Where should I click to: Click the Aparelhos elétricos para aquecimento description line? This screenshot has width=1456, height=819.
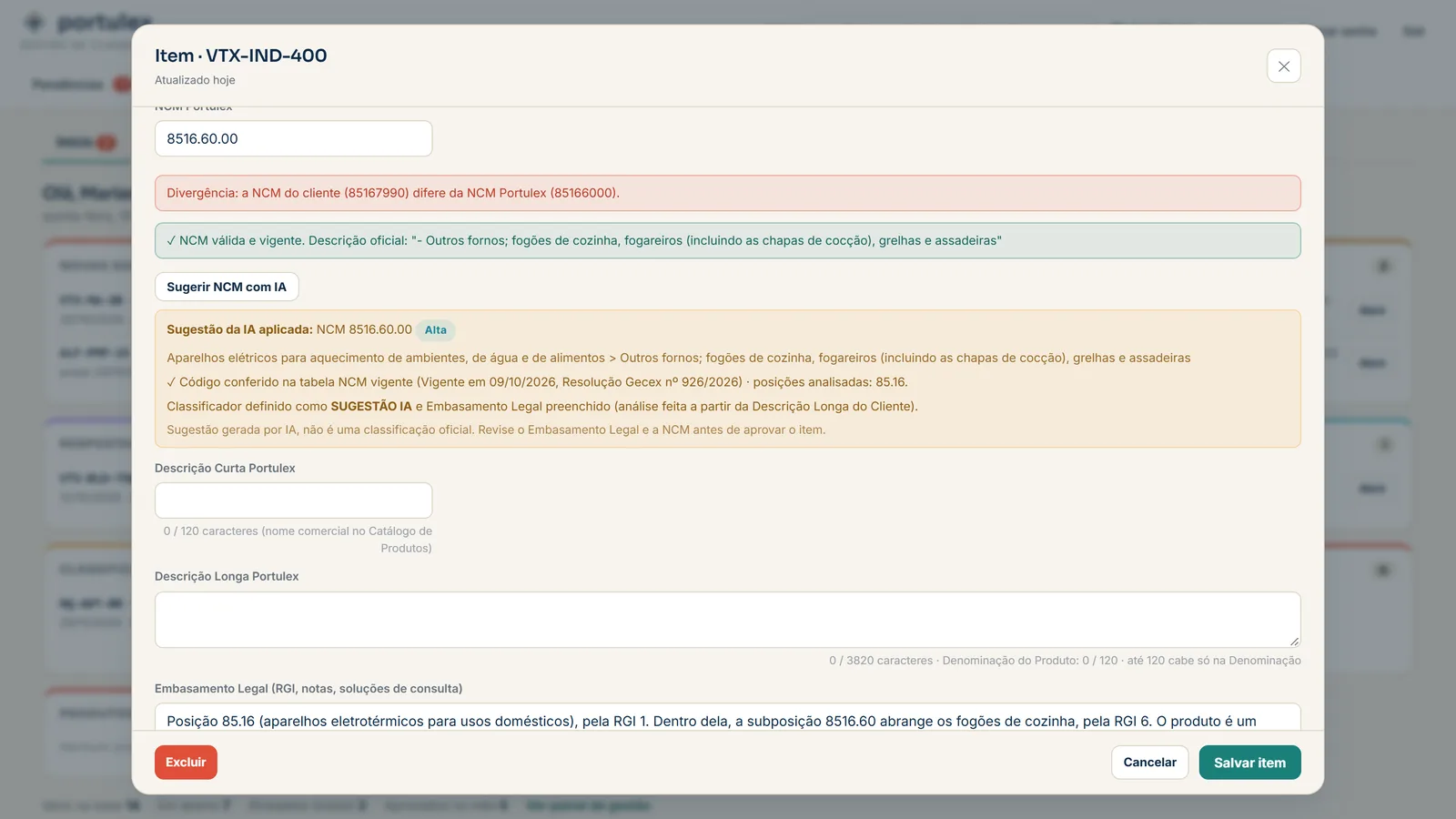click(678, 359)
